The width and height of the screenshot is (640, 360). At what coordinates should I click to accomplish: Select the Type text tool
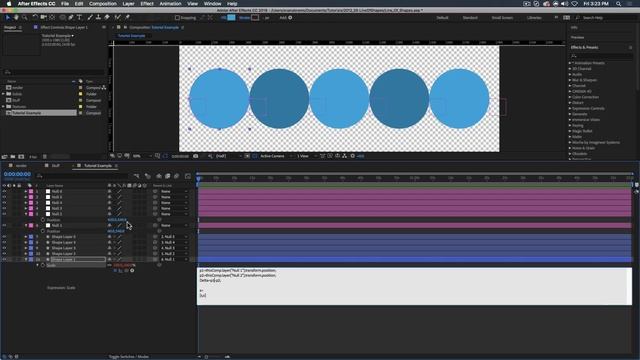pos(80,18)
